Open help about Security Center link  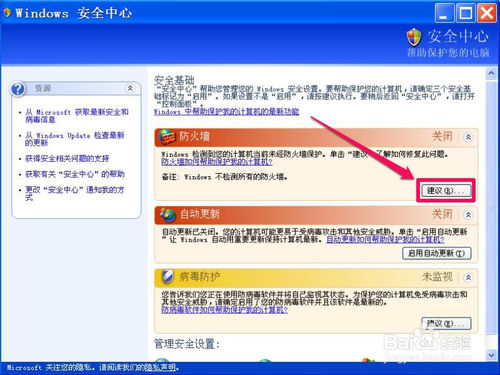75,174
